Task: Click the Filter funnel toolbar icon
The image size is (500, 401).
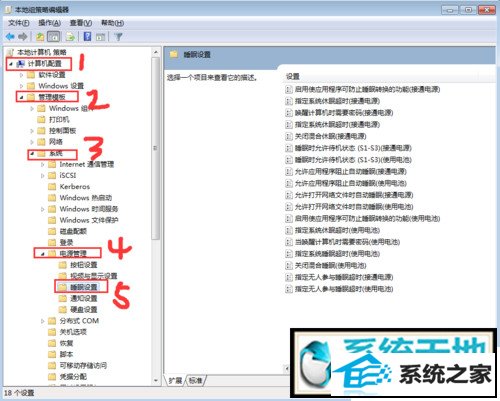Action: 118,37
